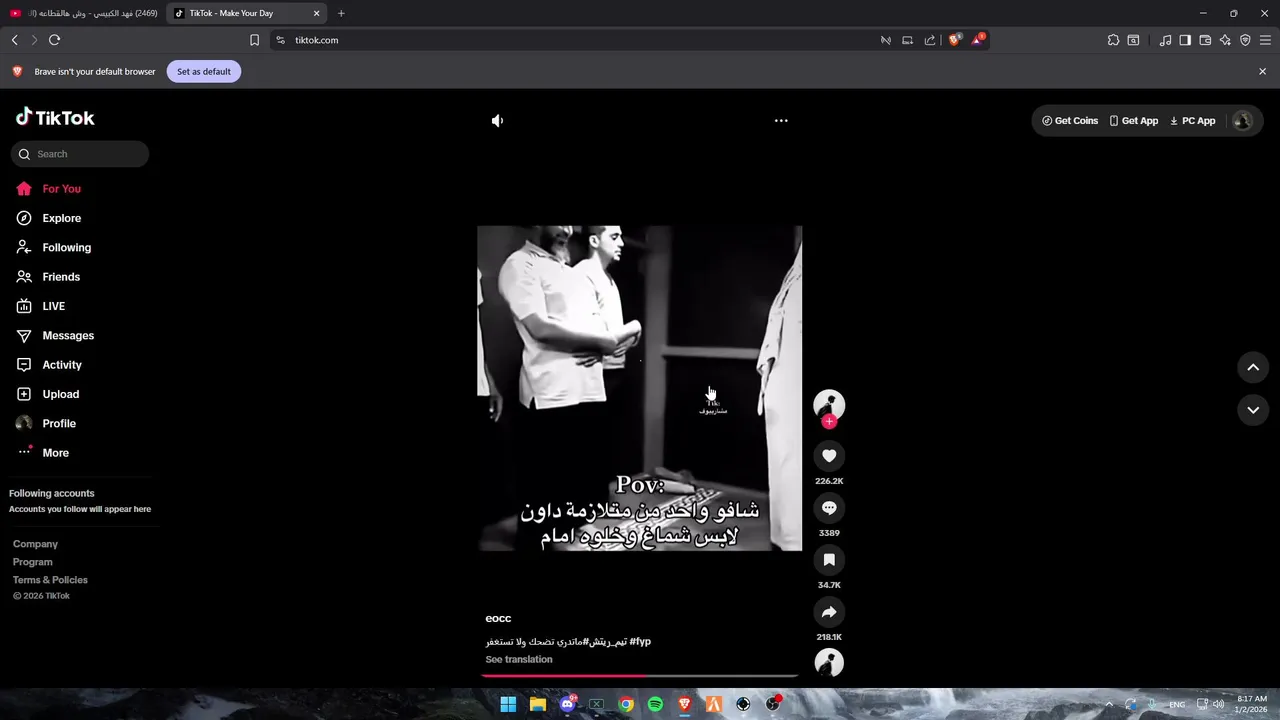Bookmark this page in the address bar

tap(254, 40)
